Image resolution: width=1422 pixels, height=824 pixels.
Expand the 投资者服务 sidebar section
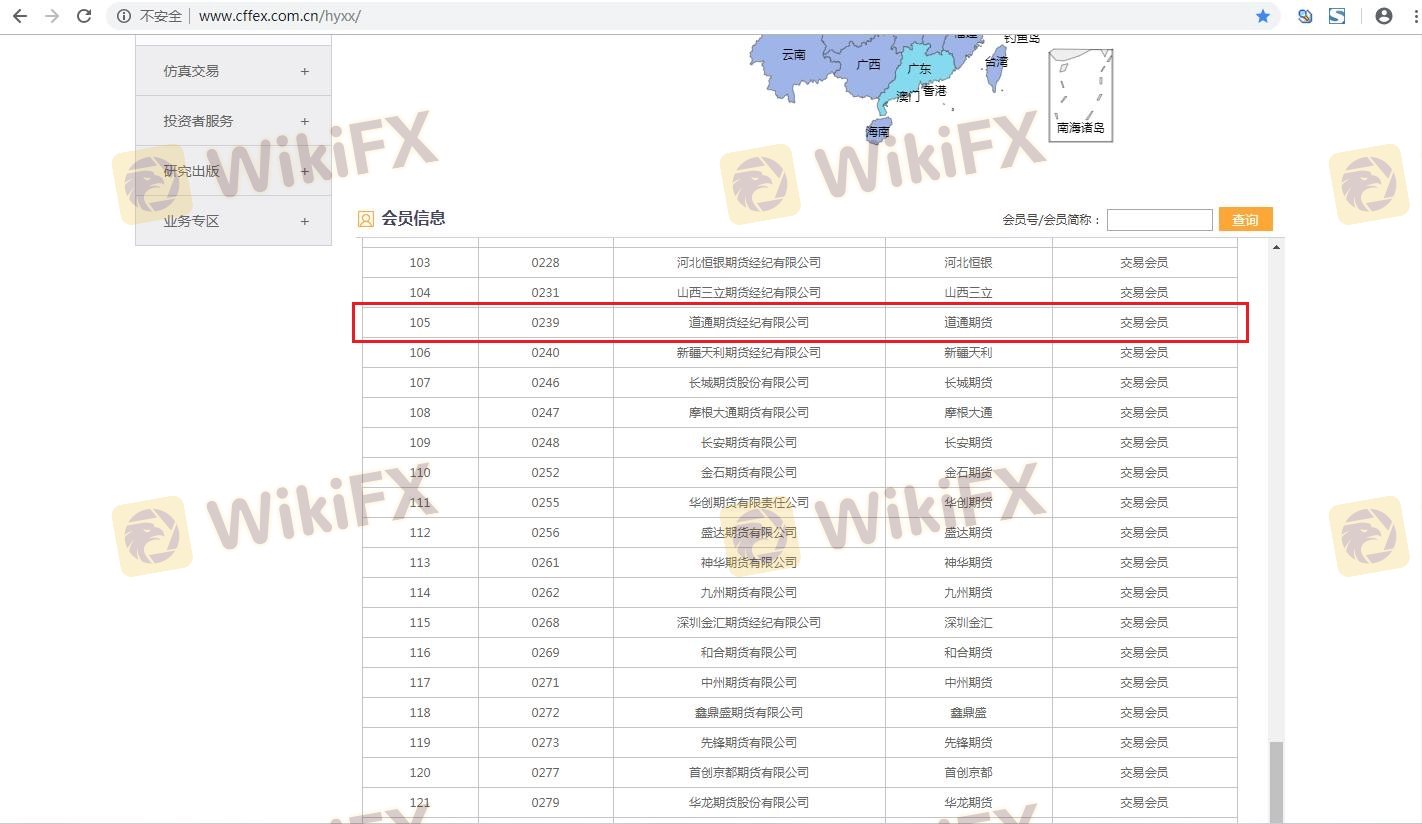(233, 121)
